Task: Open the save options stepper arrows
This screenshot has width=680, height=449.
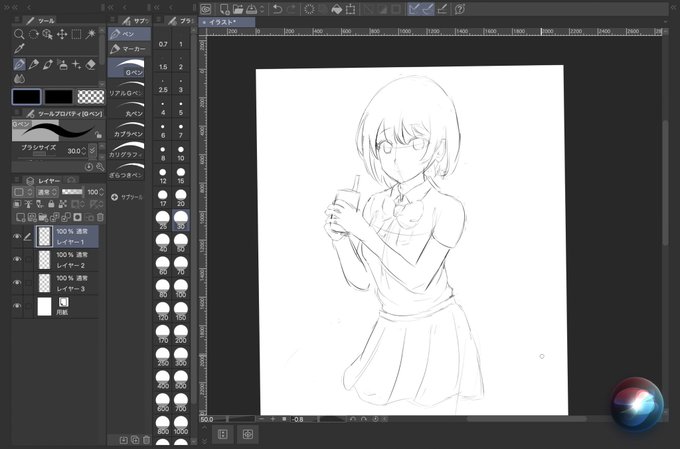Action: [262, 9]
